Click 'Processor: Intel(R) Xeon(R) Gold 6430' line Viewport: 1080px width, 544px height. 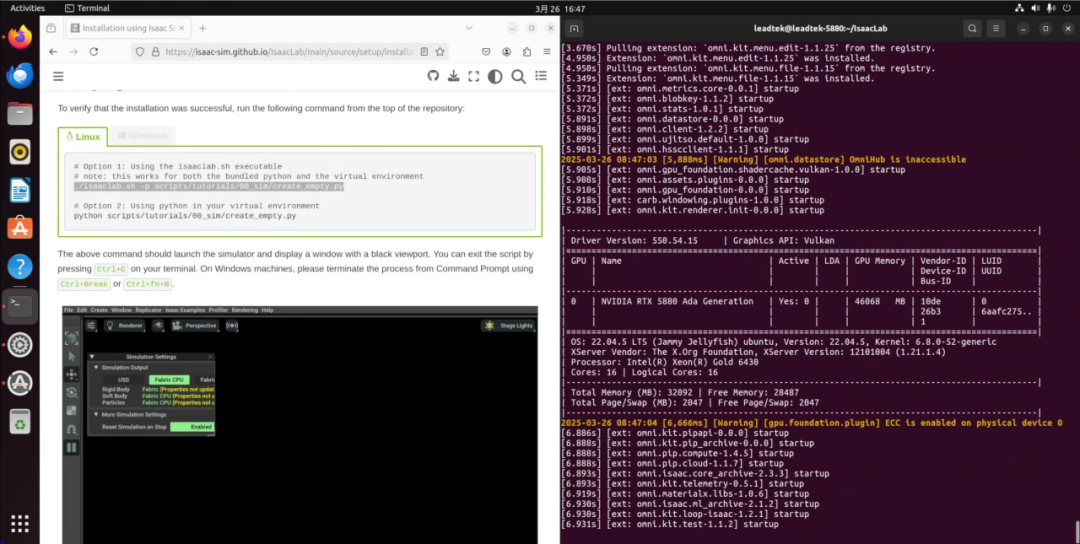pos(664,362)
